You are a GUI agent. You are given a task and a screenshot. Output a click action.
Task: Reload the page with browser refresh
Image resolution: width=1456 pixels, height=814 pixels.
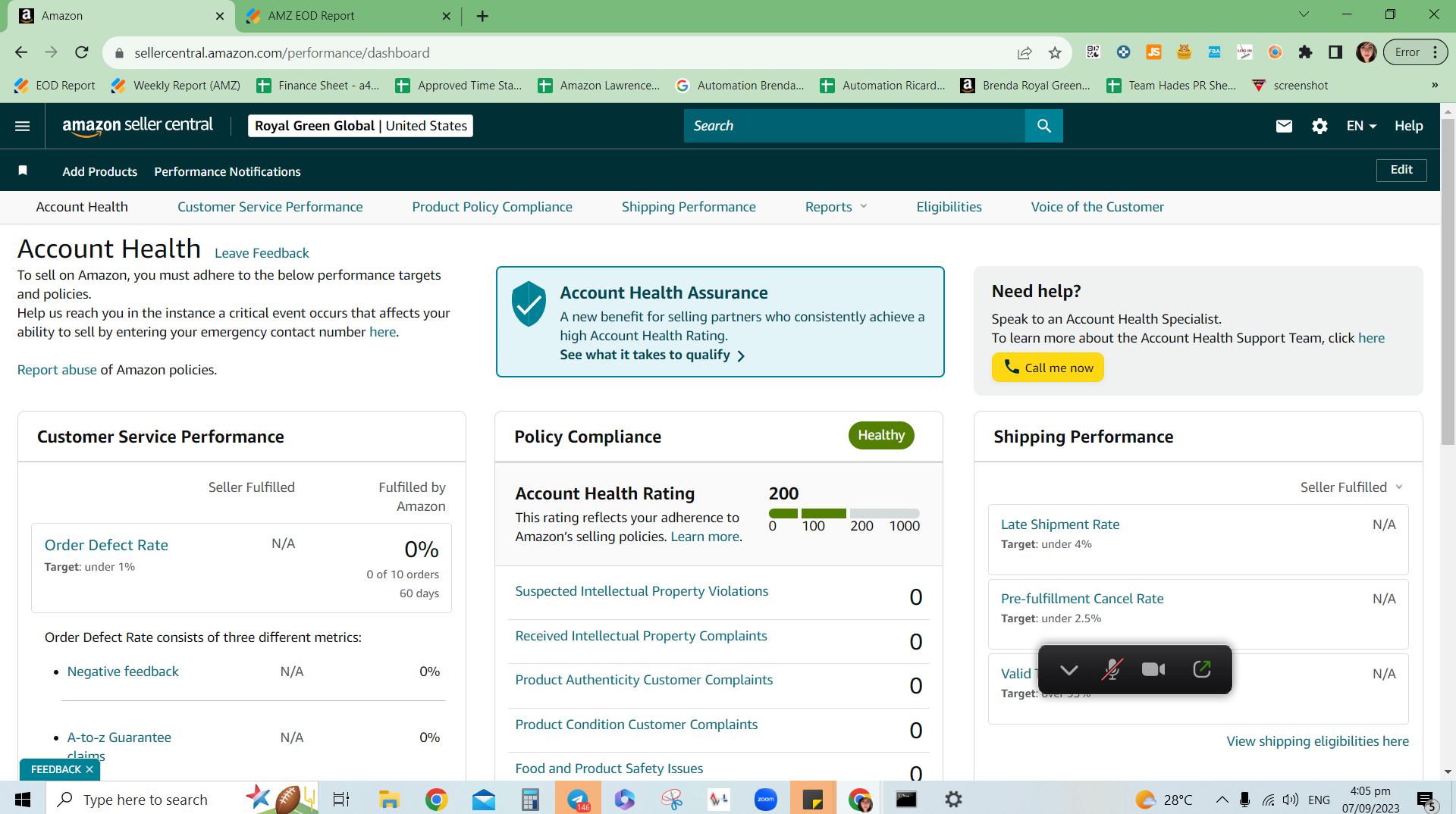pos(82,52)
